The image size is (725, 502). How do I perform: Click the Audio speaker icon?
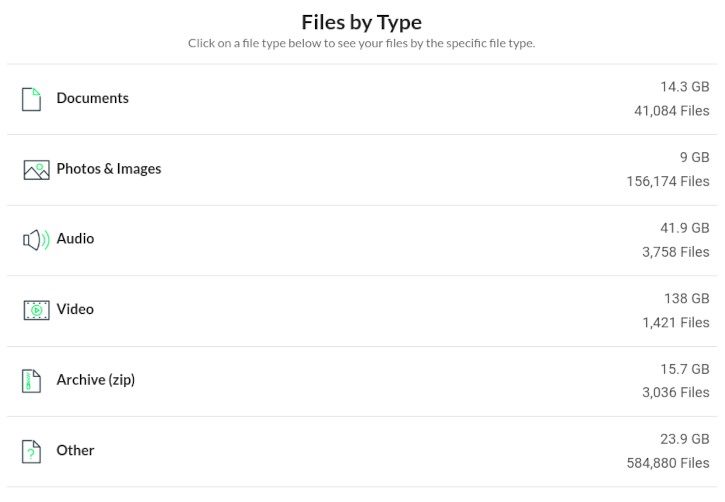click(36, 240)
